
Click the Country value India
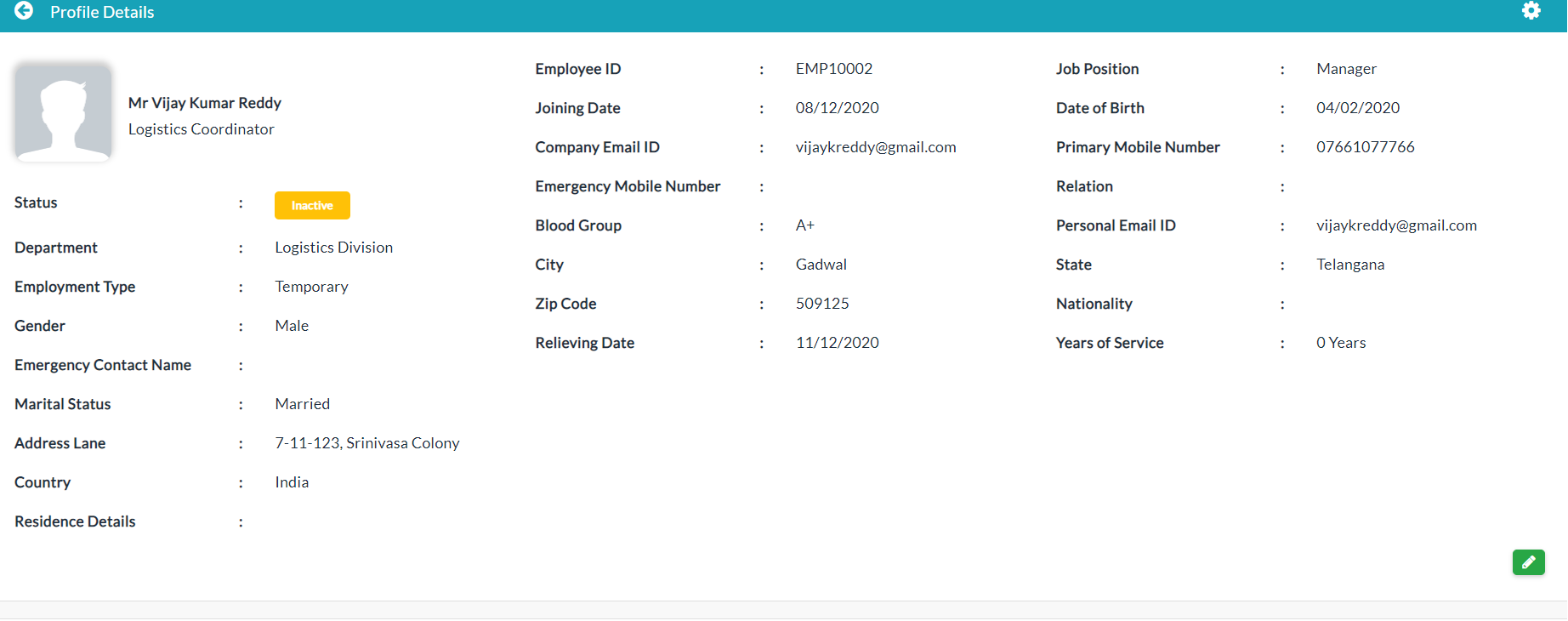[x=292, y=482]
